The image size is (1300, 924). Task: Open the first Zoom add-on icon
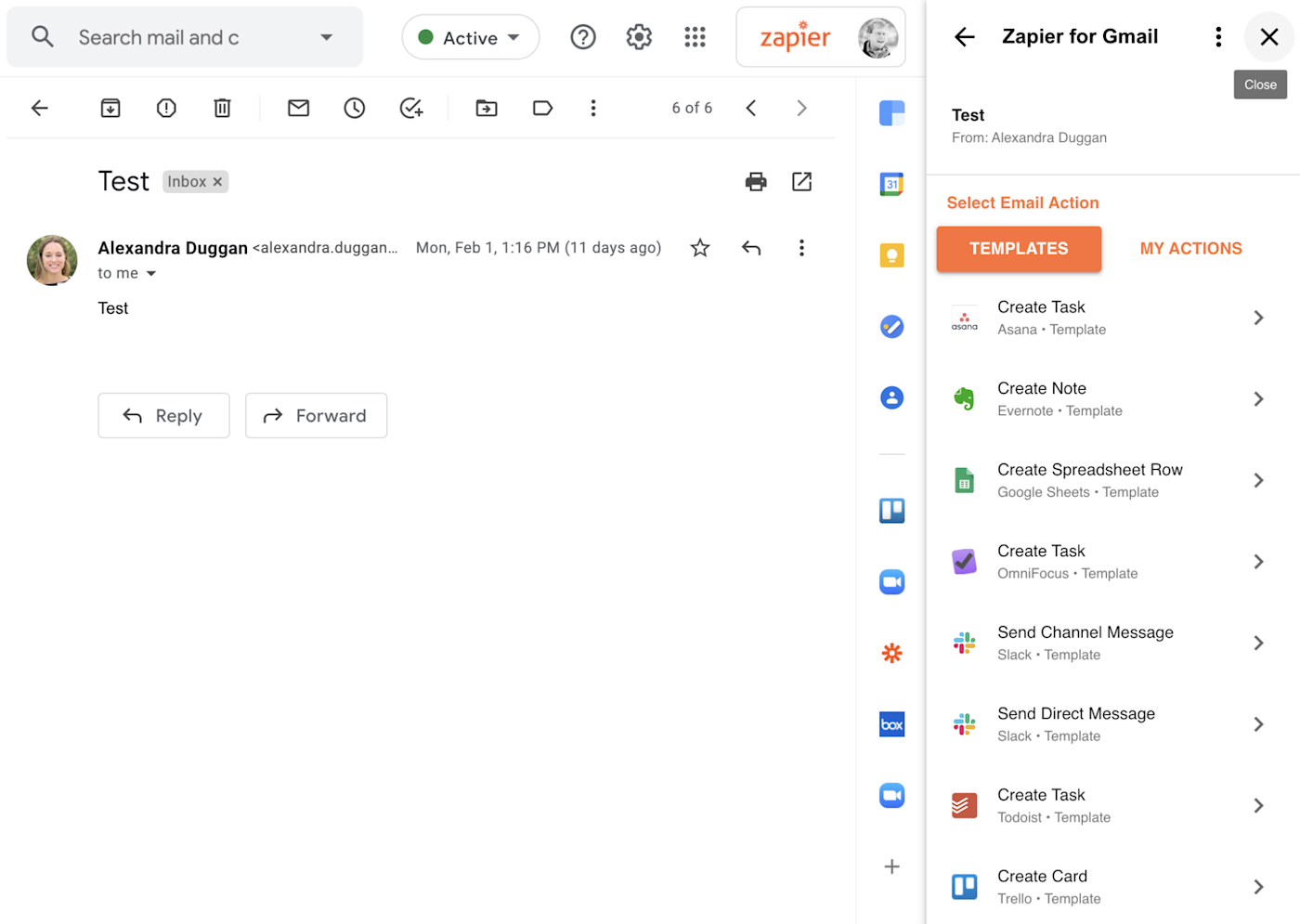tap(891, 582)
